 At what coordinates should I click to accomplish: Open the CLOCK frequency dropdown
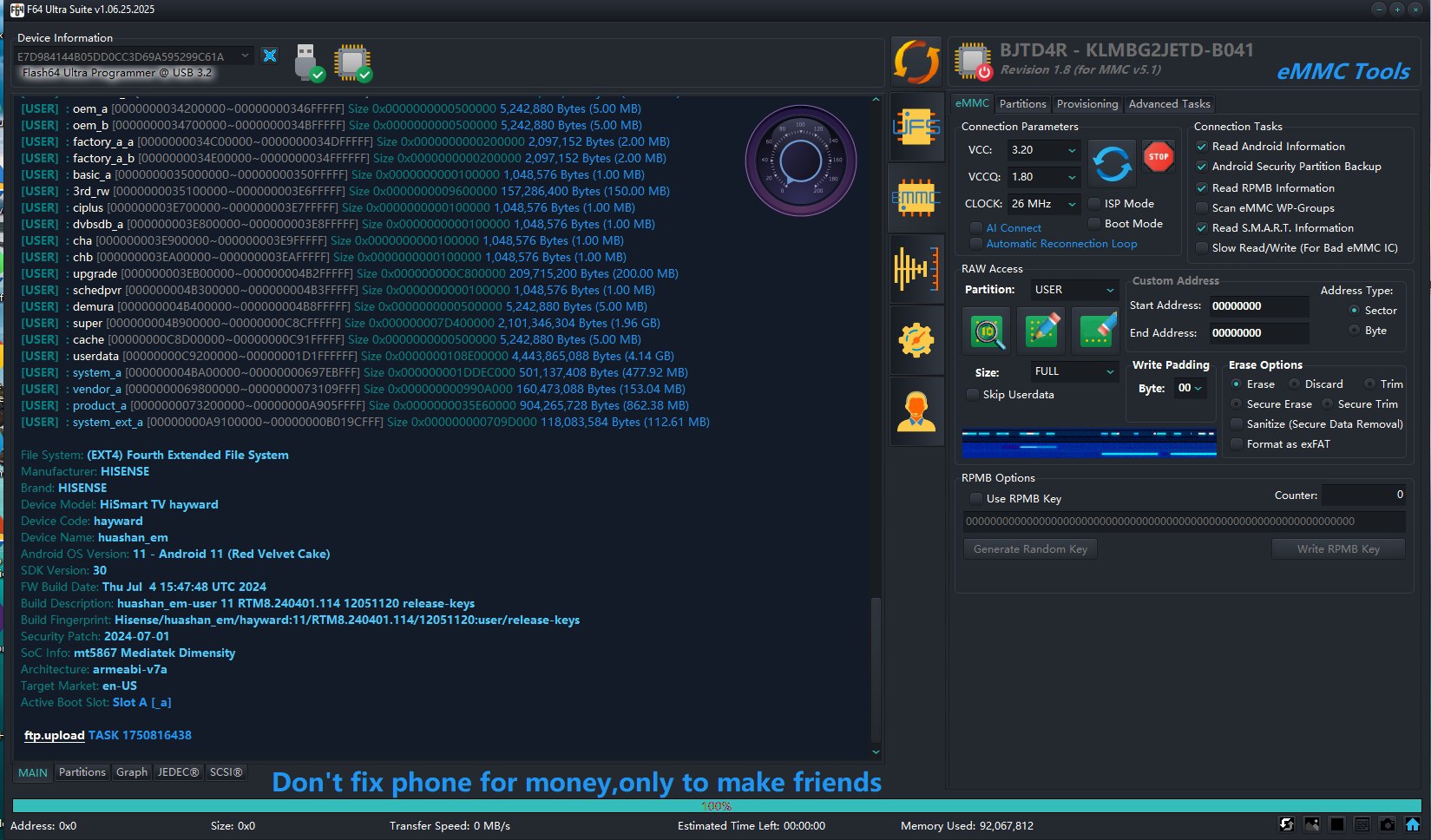click(1044, 204)
